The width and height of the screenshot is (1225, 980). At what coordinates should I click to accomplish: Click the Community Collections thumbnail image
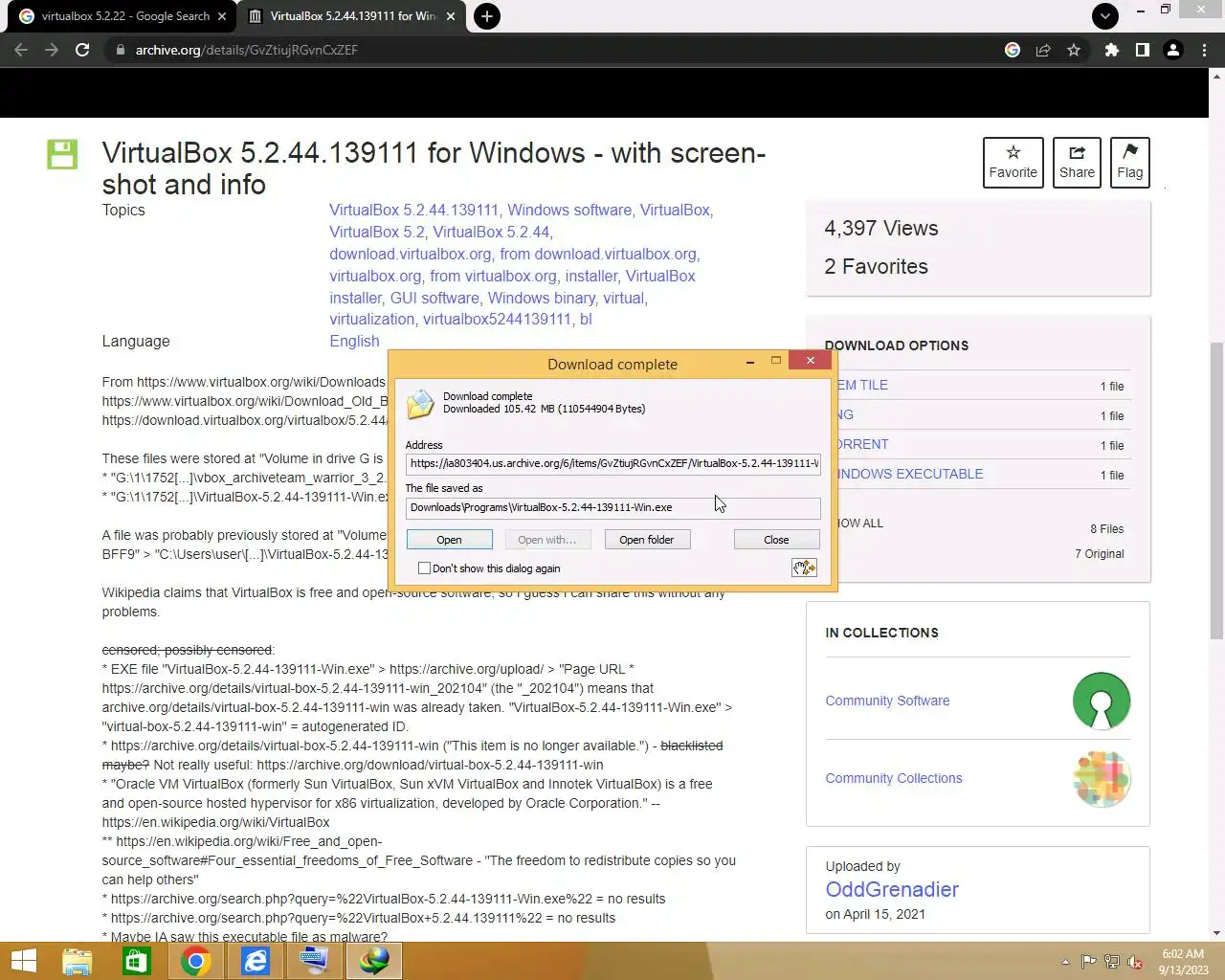pos(1102,778)
